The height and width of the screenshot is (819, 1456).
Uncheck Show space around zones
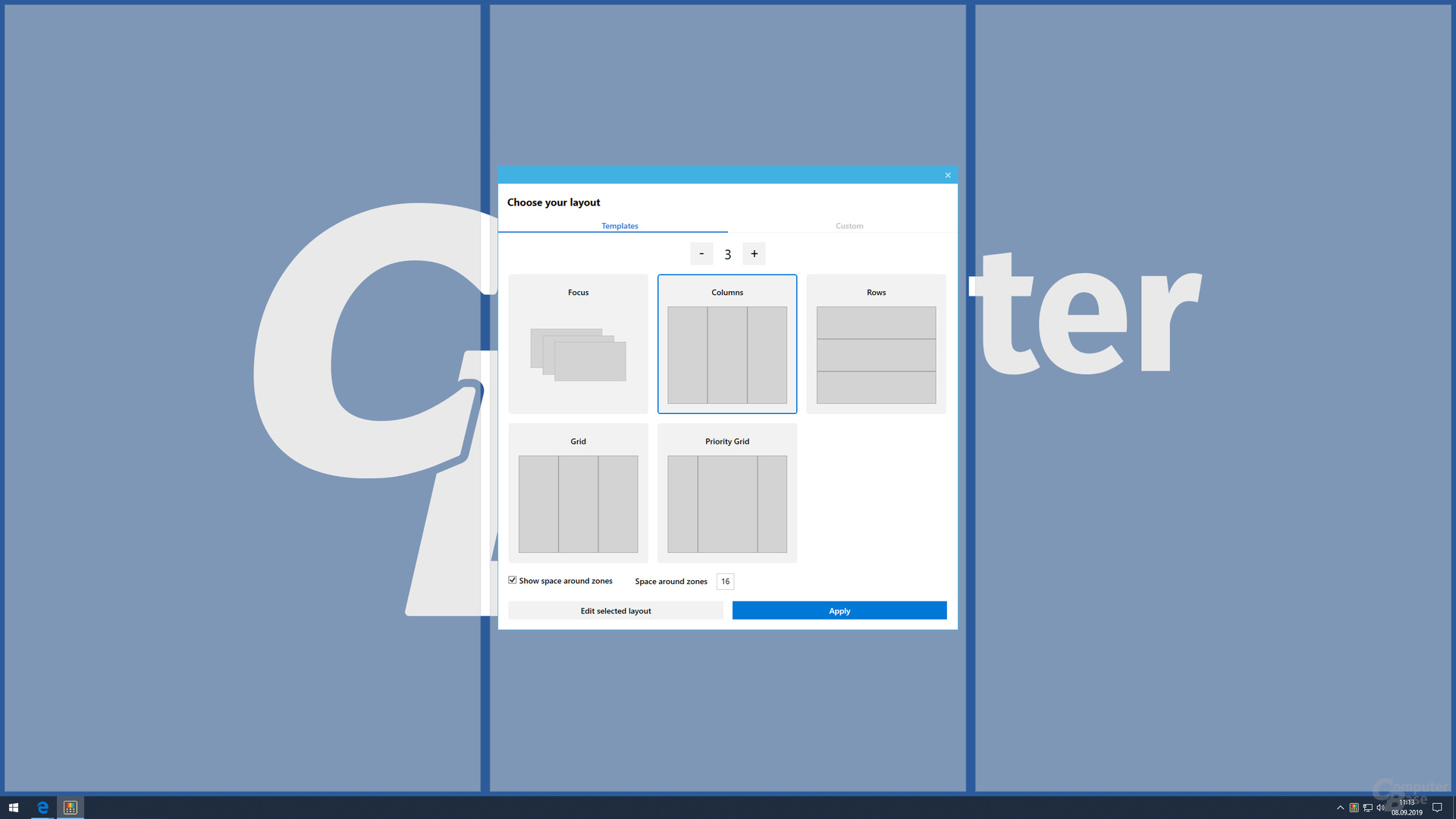(x=513, y=580)
